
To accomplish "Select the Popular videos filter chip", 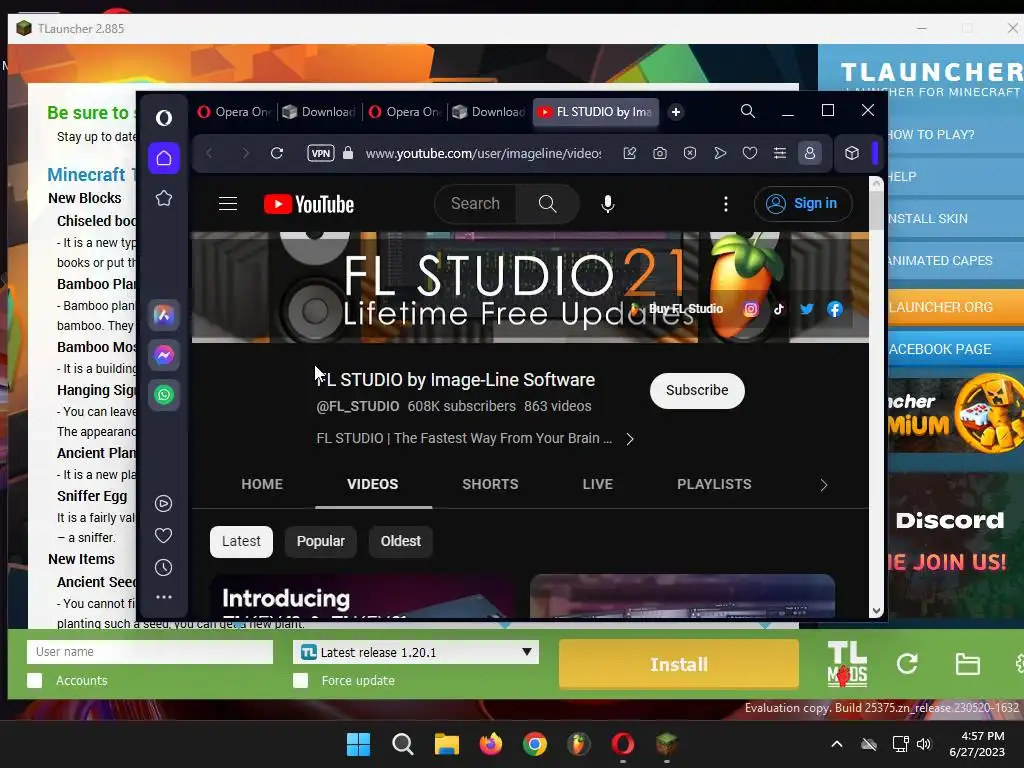I will (x=320, y=541).
